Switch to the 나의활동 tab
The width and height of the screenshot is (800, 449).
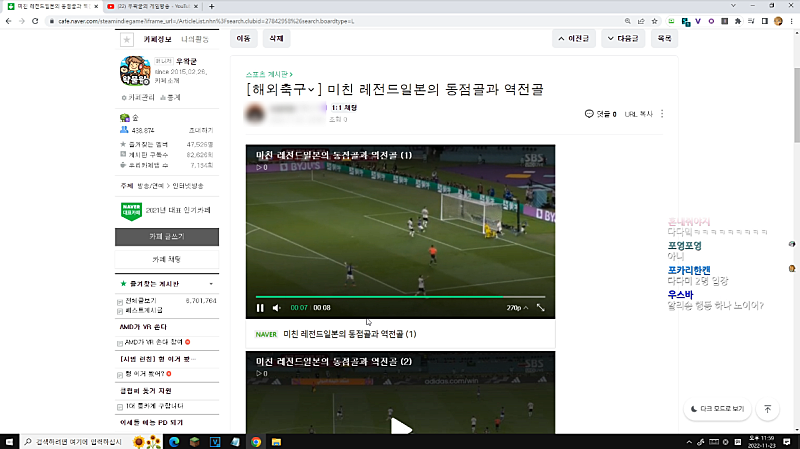tap(195, 39)
